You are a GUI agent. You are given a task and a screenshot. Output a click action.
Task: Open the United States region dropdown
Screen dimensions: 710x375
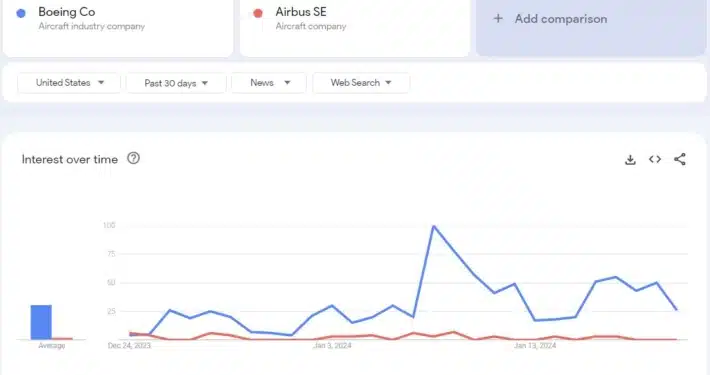click(69, 83)
